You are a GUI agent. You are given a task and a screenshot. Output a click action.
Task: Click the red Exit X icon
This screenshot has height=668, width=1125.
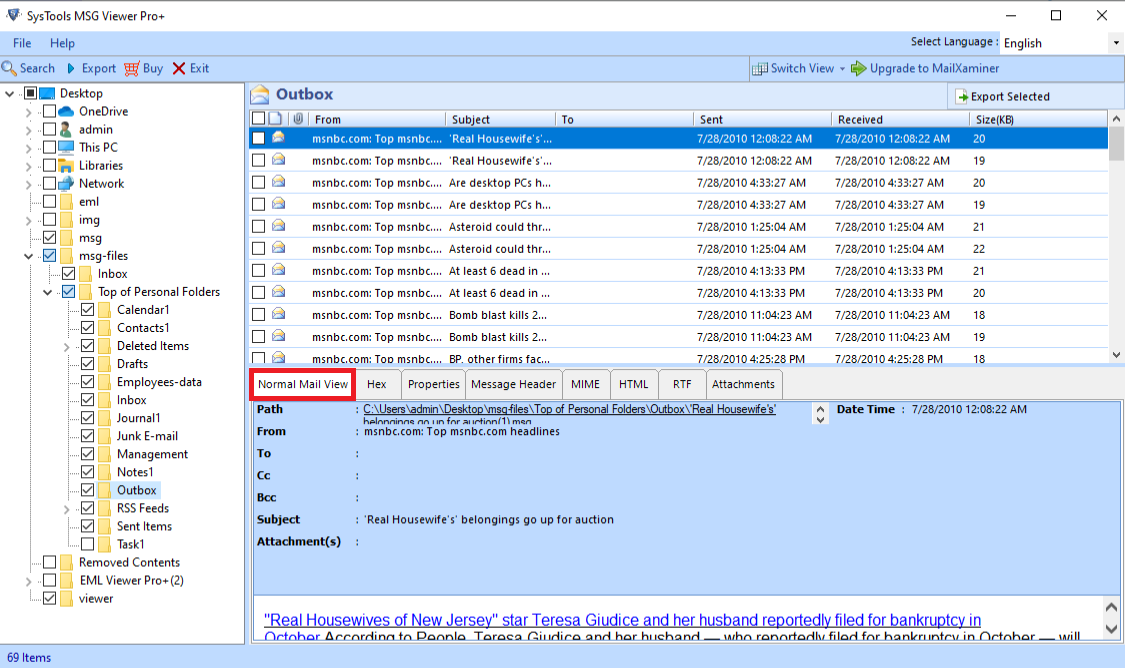(x=179, y=68)
